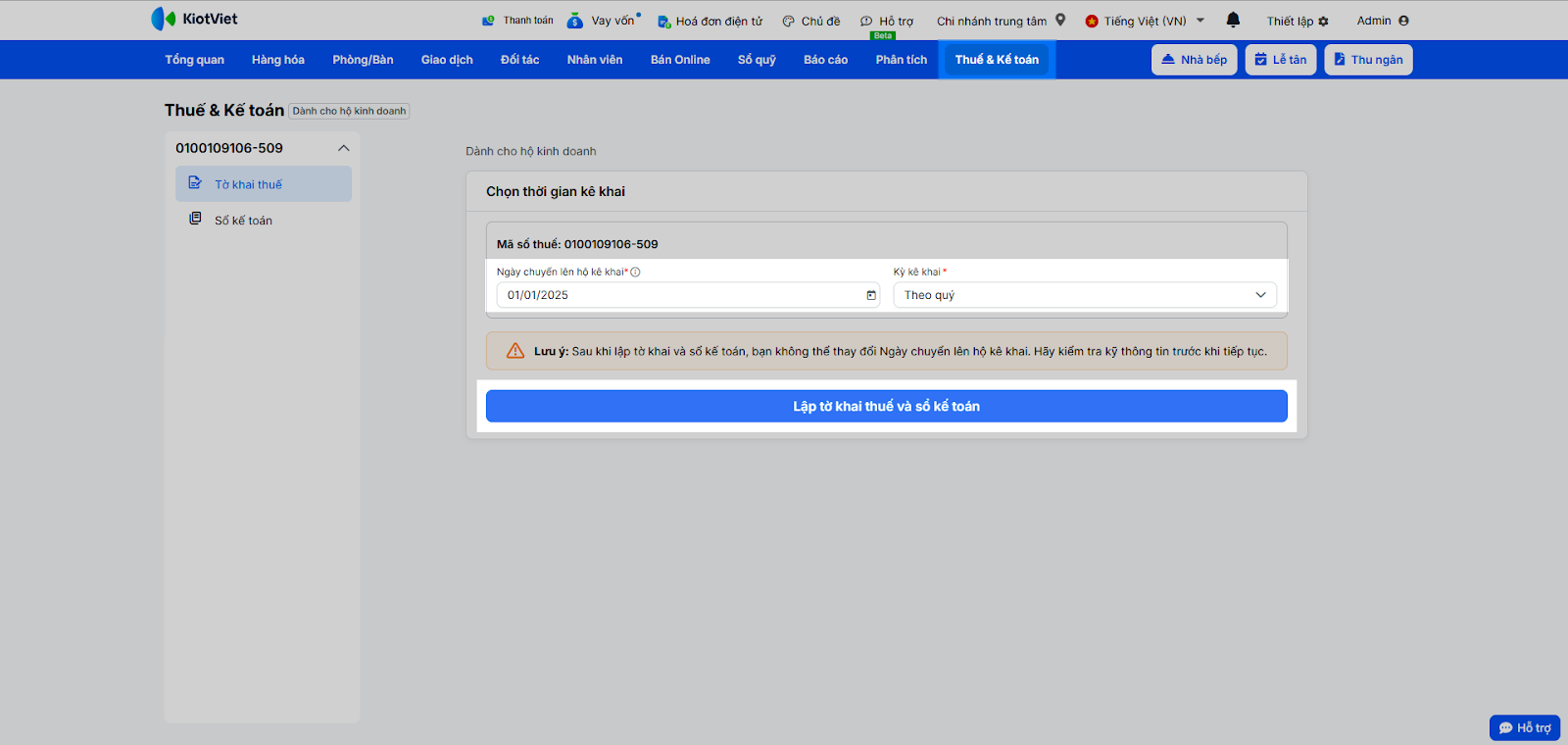The width and height of the screenshot is (1568, 745).
Task: Open the Vay vốn money bag icon
Action: tap(575, 21)
